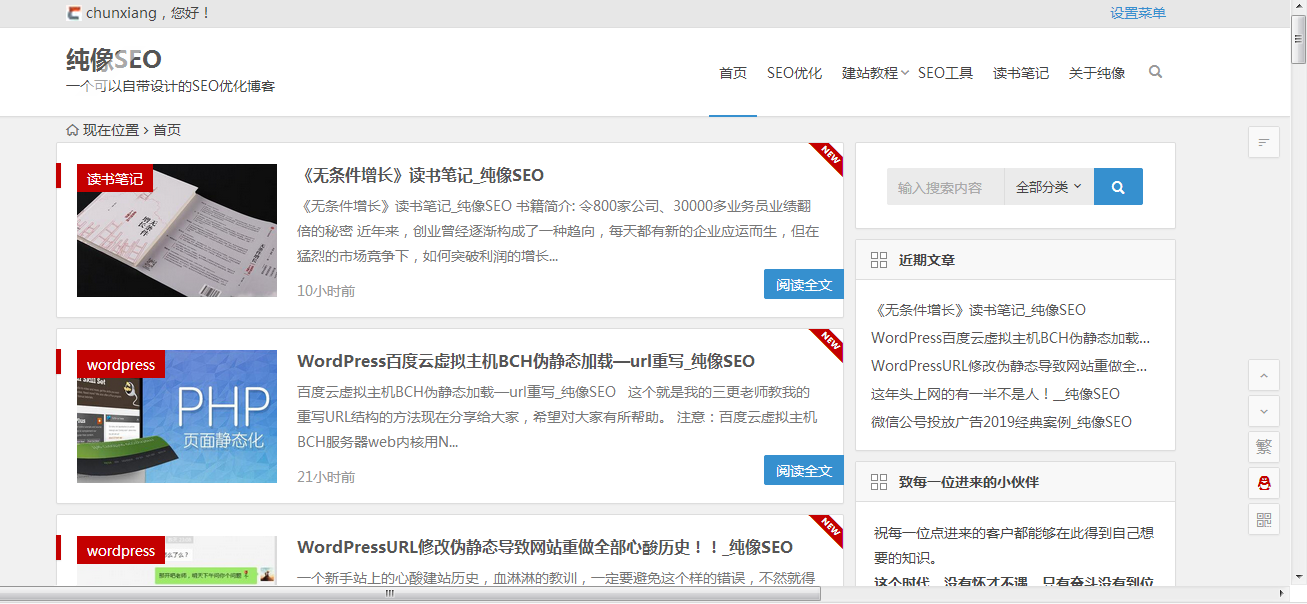Click 首页 in the breadcrumb

coord(167,130)
